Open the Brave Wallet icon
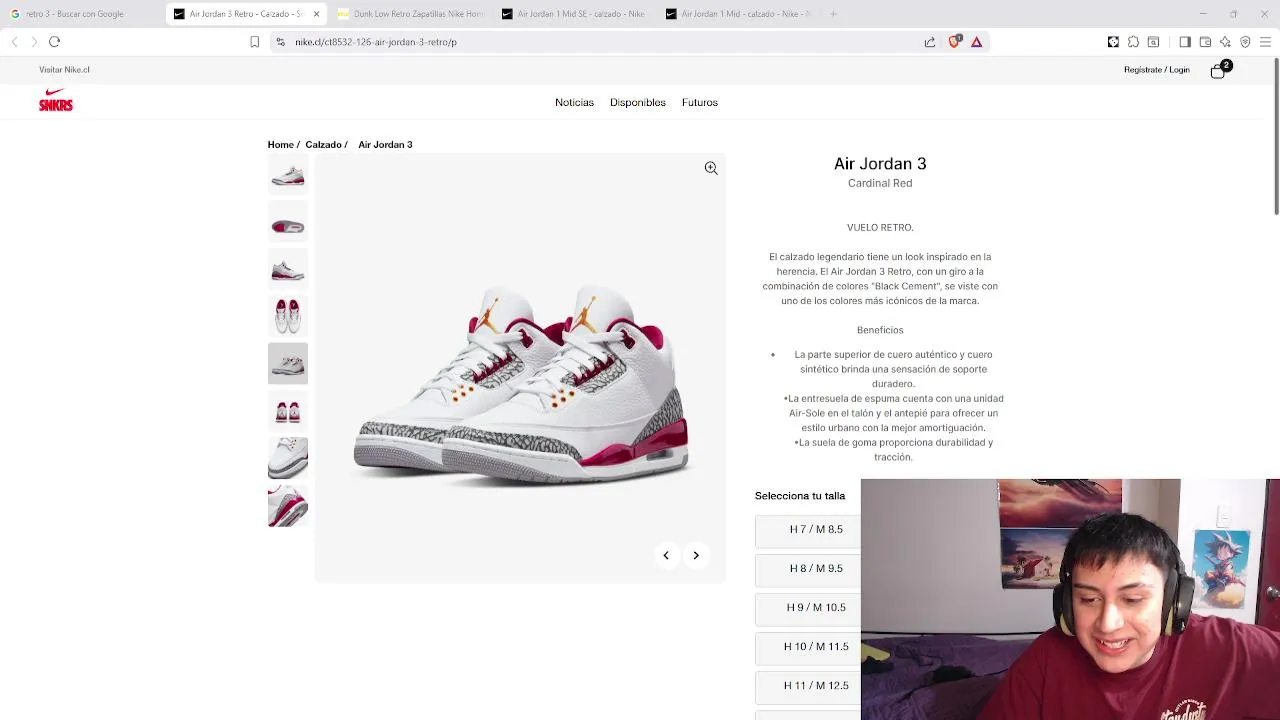 click(x=1205, y=42)
